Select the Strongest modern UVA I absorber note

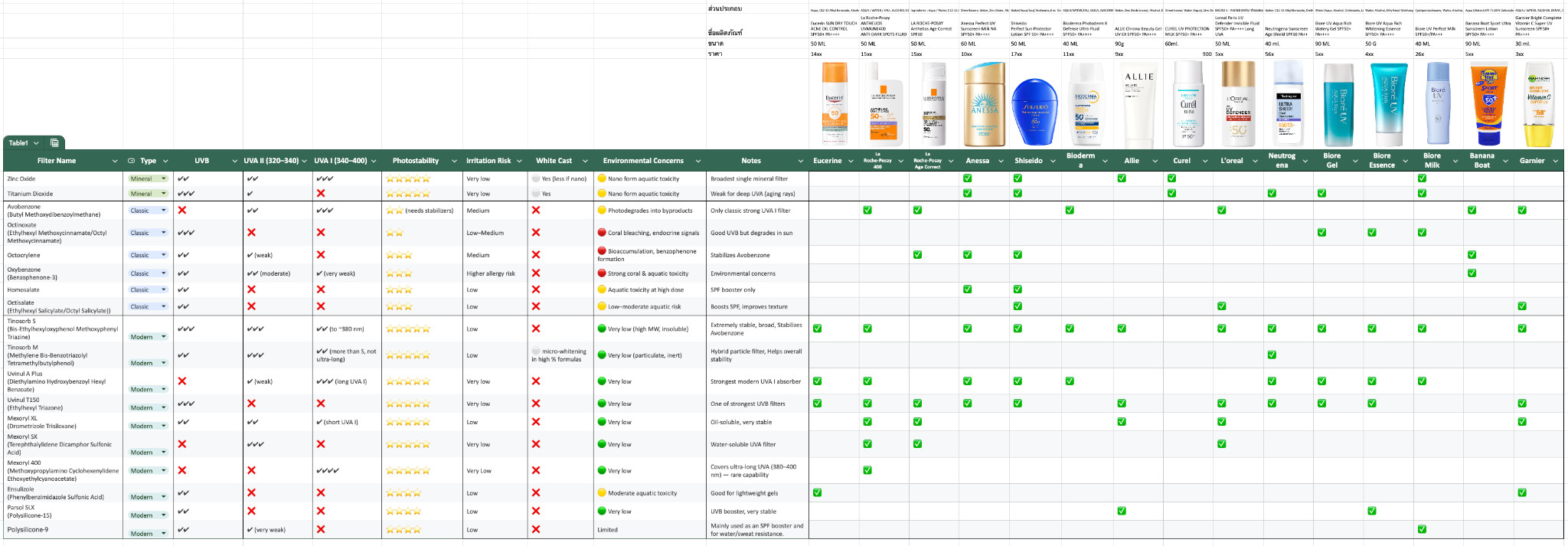click(x=757, y=381)
